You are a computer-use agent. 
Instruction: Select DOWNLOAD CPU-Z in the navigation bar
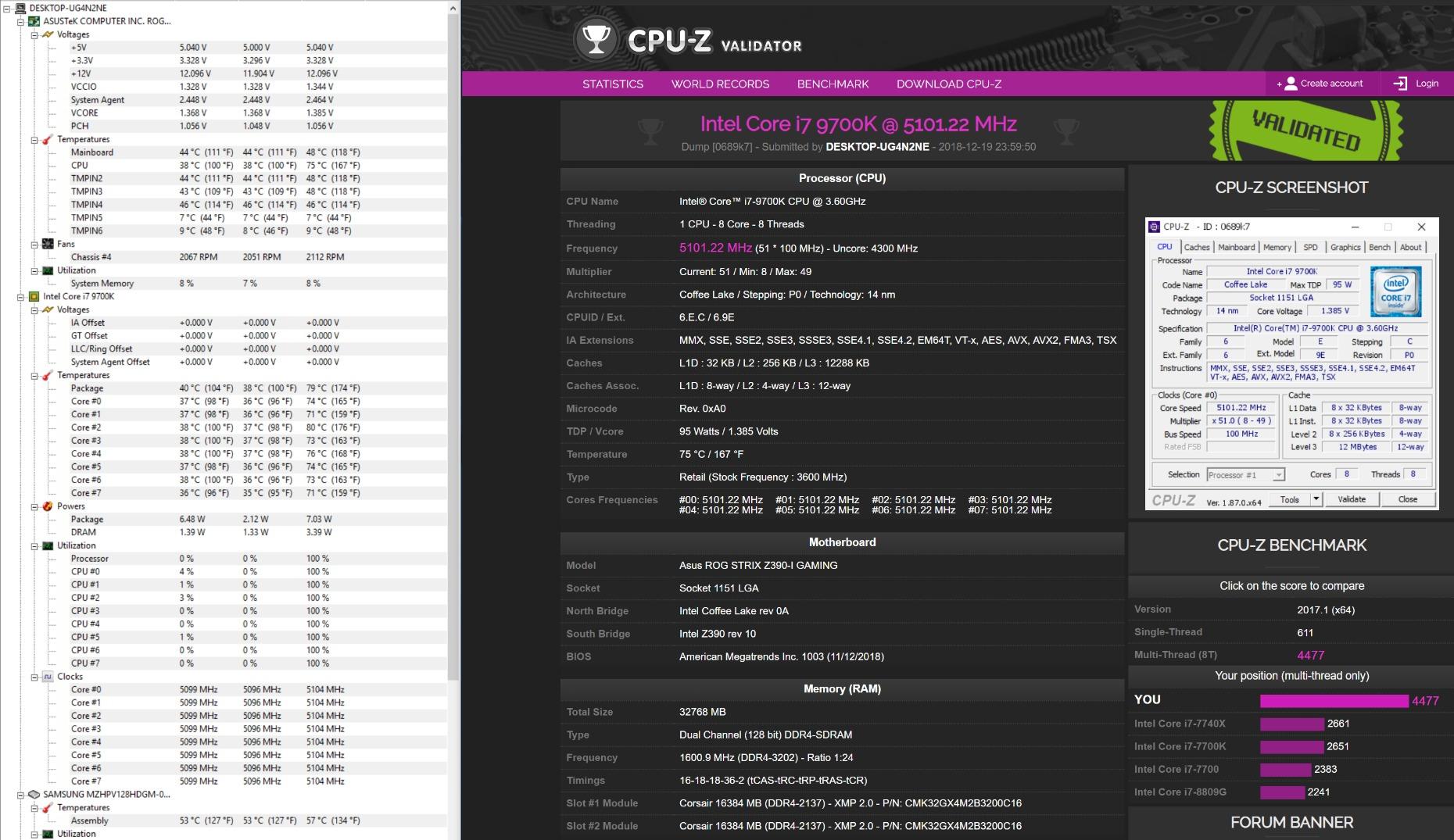click(x=949, y=84)
